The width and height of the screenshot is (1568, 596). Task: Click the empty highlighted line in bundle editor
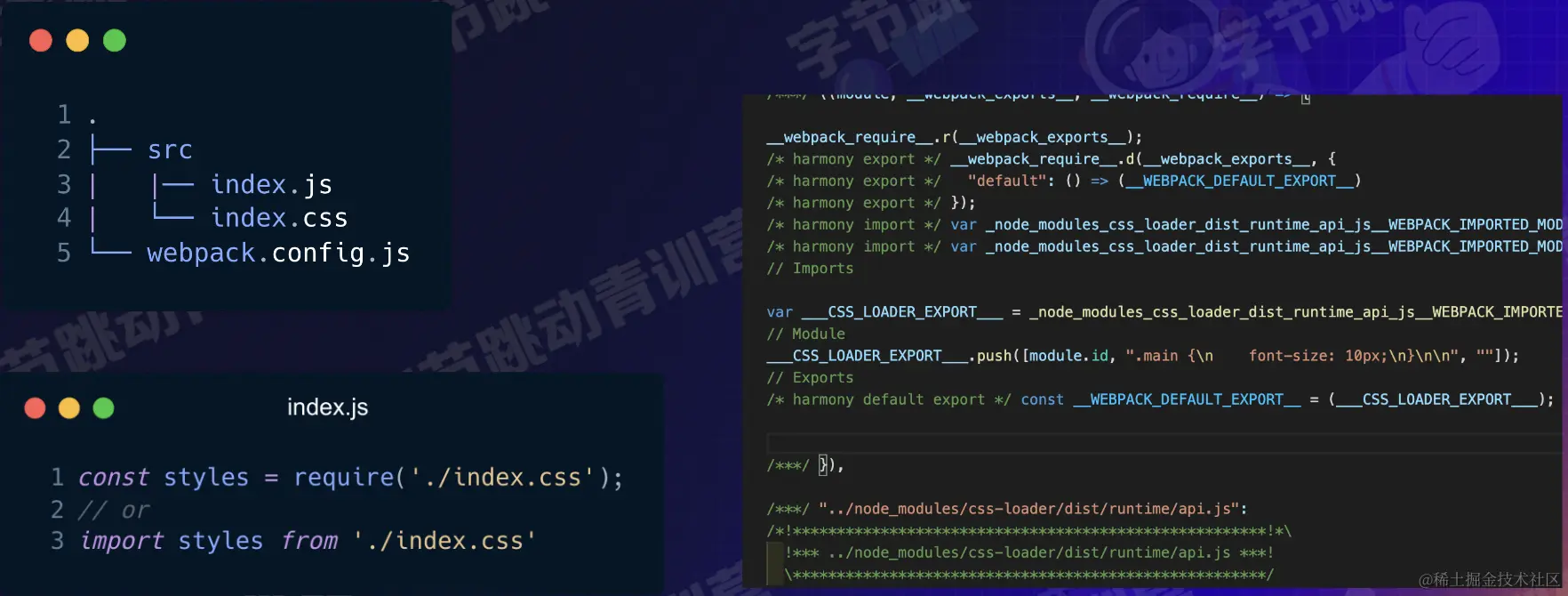(1163, 443)
